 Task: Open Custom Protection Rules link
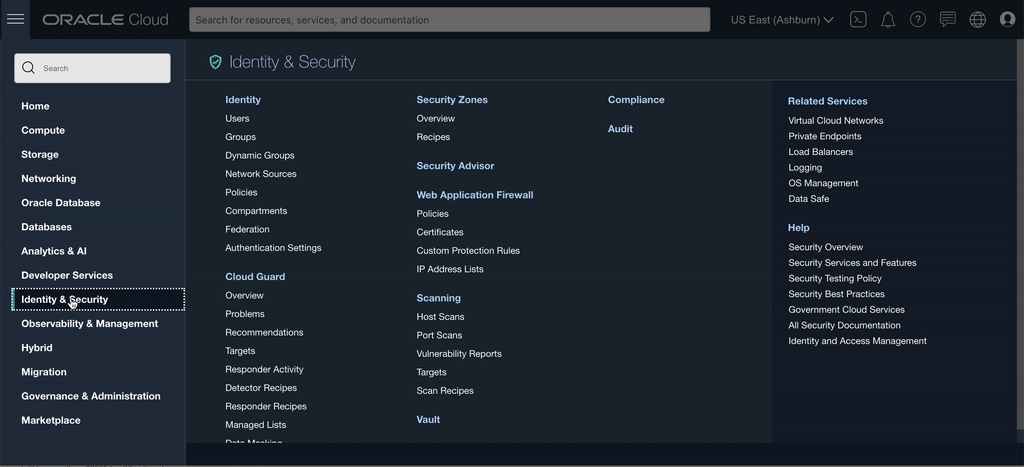[468, 250]
